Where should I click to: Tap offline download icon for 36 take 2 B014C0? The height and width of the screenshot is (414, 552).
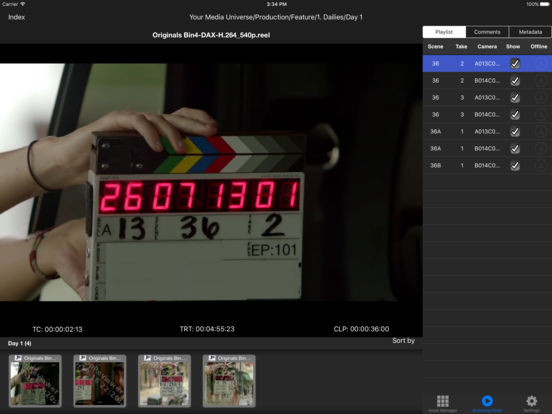point(540,81)
